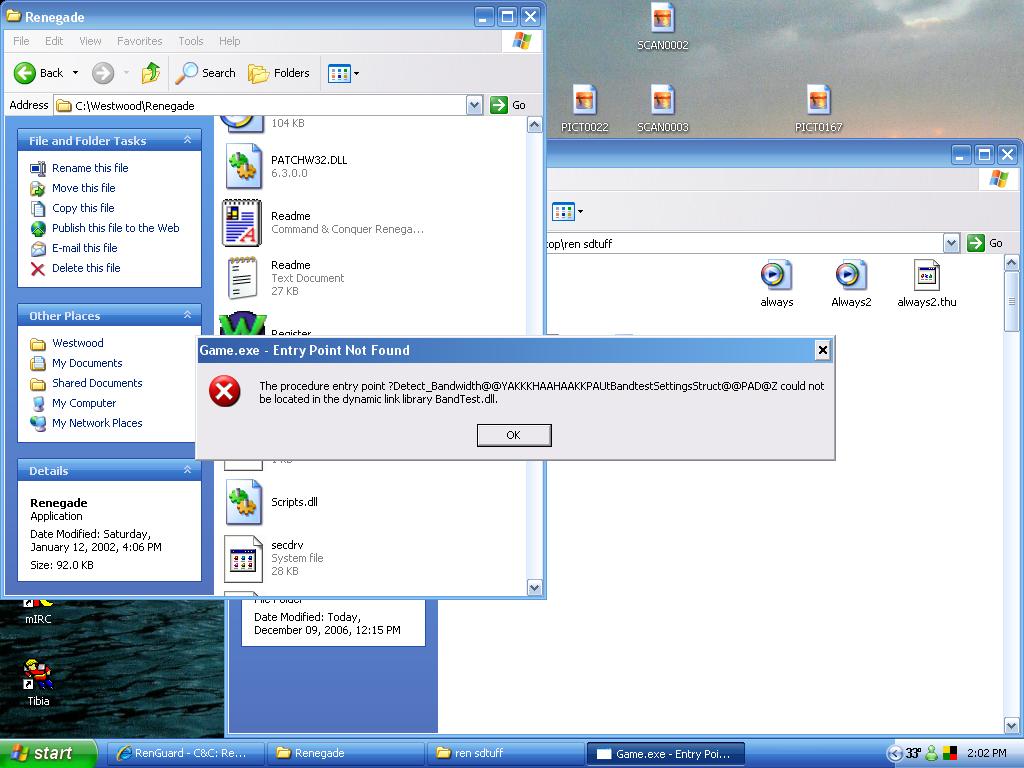Select the Scripts.dll file icon
The height and width of the screenshot is (768, 1024).
pos(242,502)
